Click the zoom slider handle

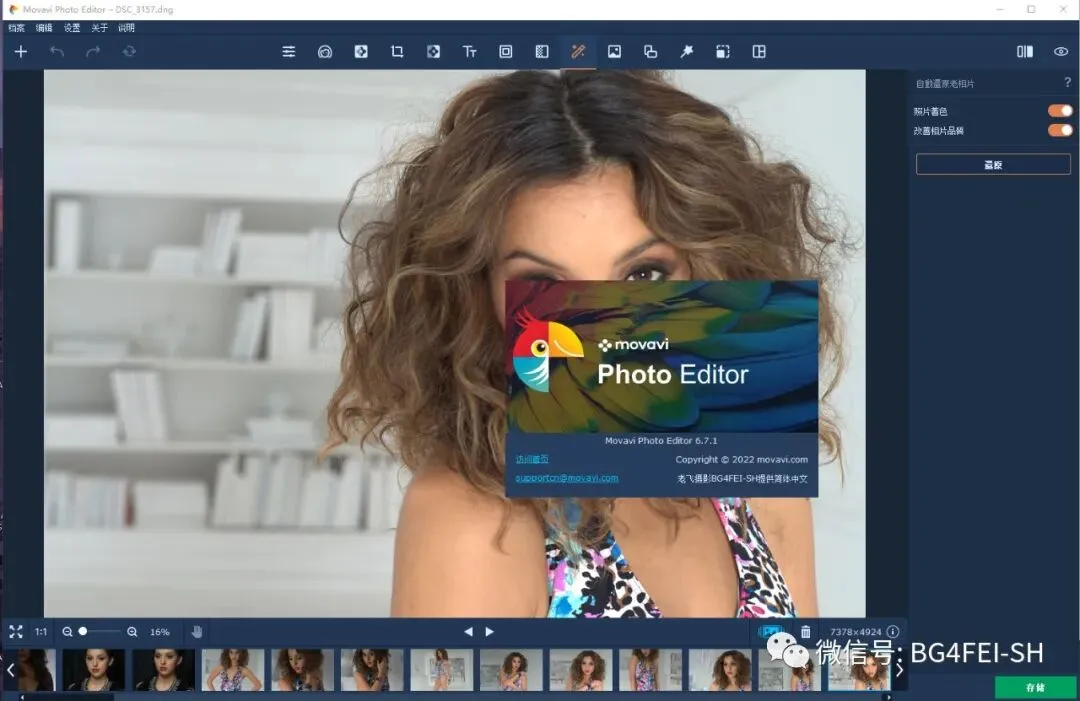pyautogui.click(x=83, y=631)
